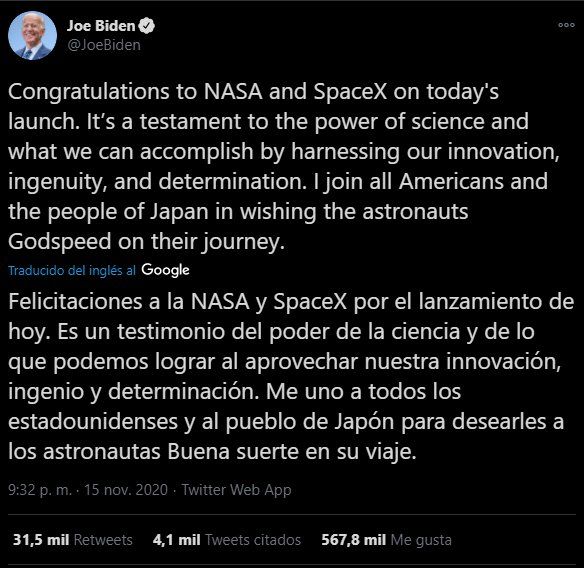The width and height of the screenshot is (584, 568).
Task: Click the 'Traducido del inglés al' translation label
Action: click(x=72, y=270)
